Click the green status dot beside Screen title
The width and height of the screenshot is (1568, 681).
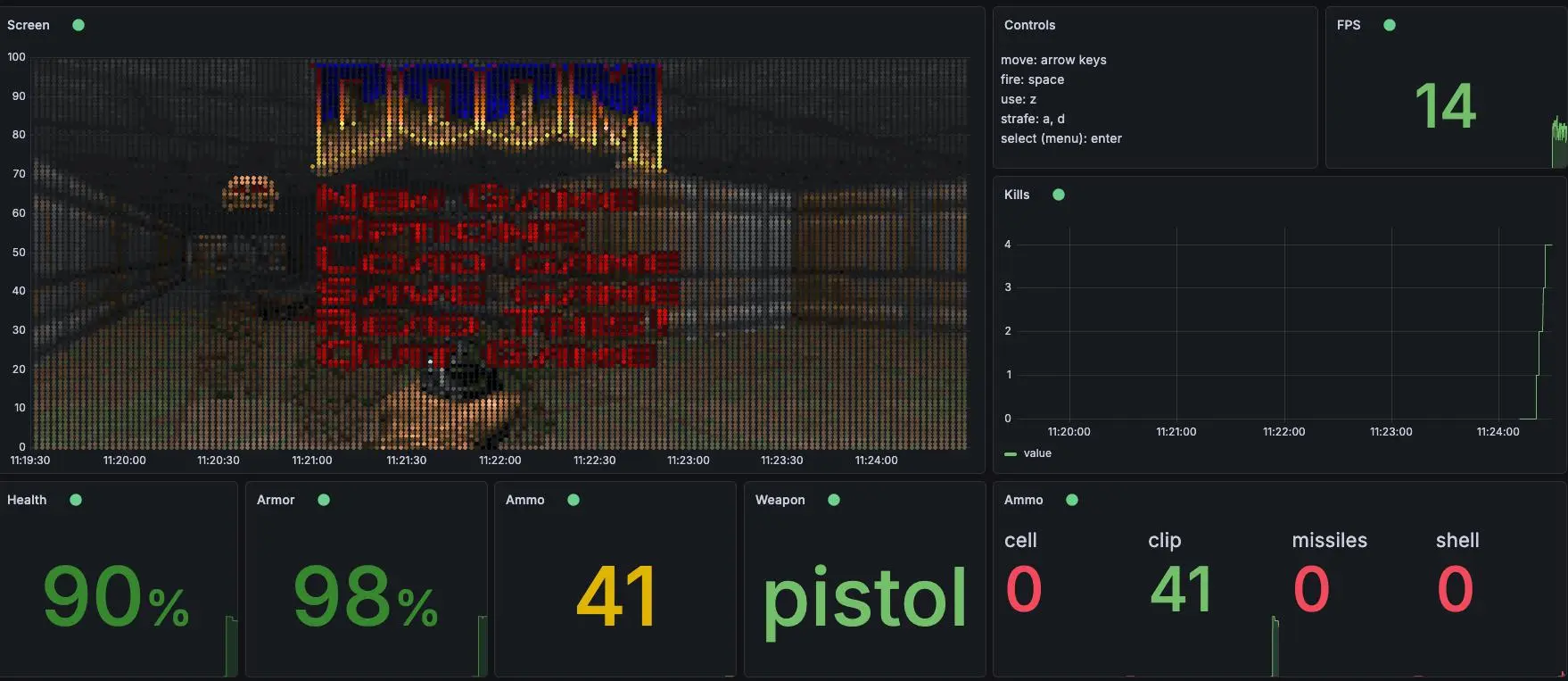[x=78, y=25]
